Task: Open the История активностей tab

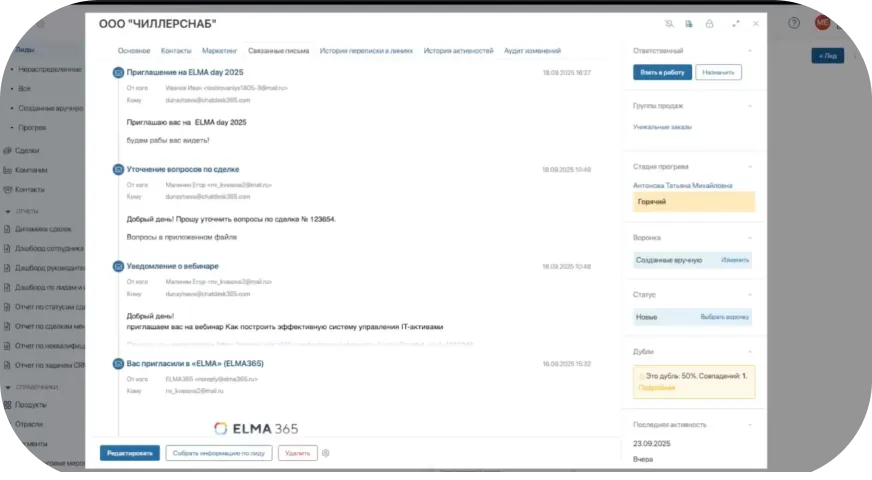Action: 458,50
